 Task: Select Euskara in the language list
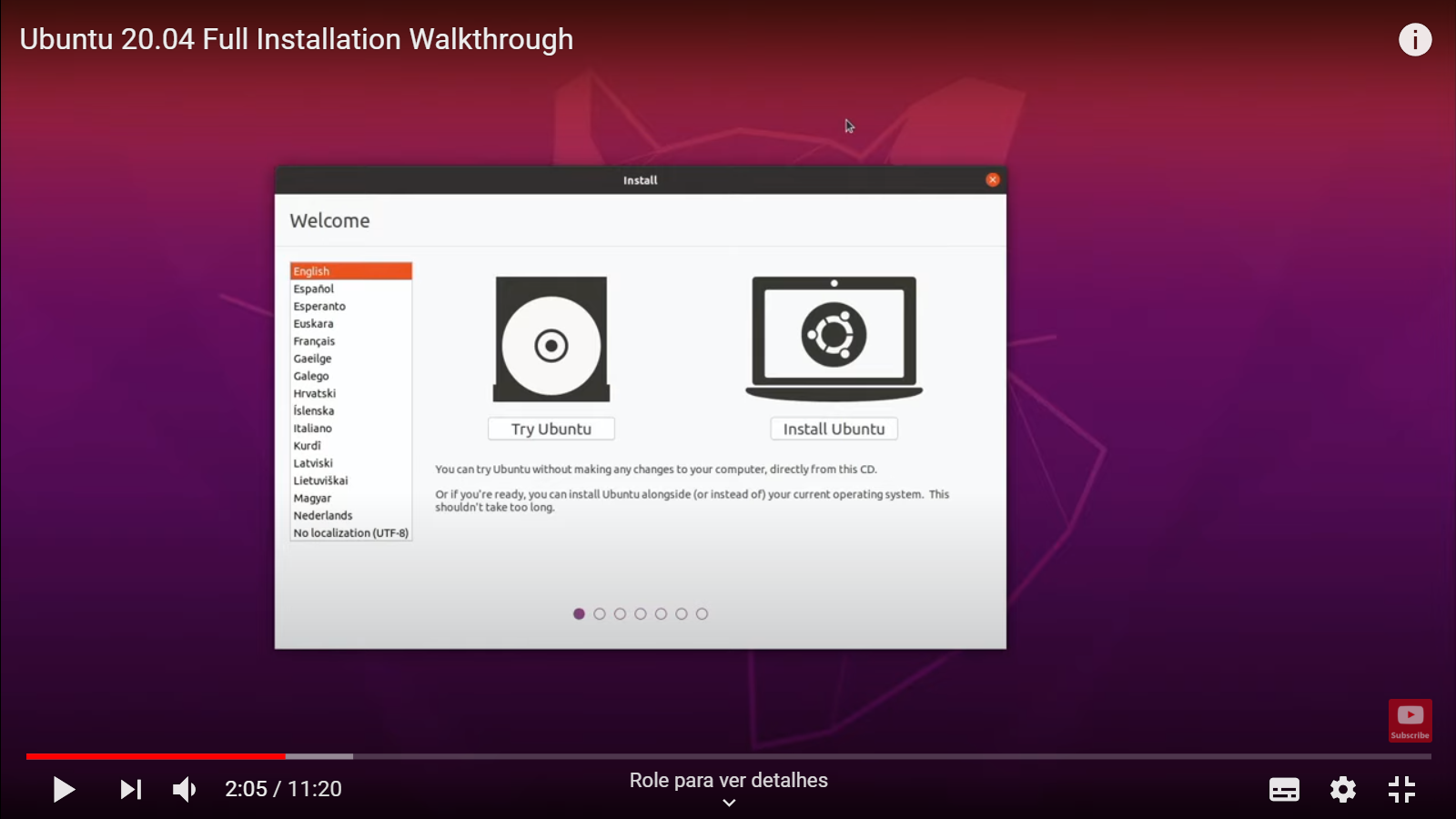pyautogui.click(x=350, y=323)
